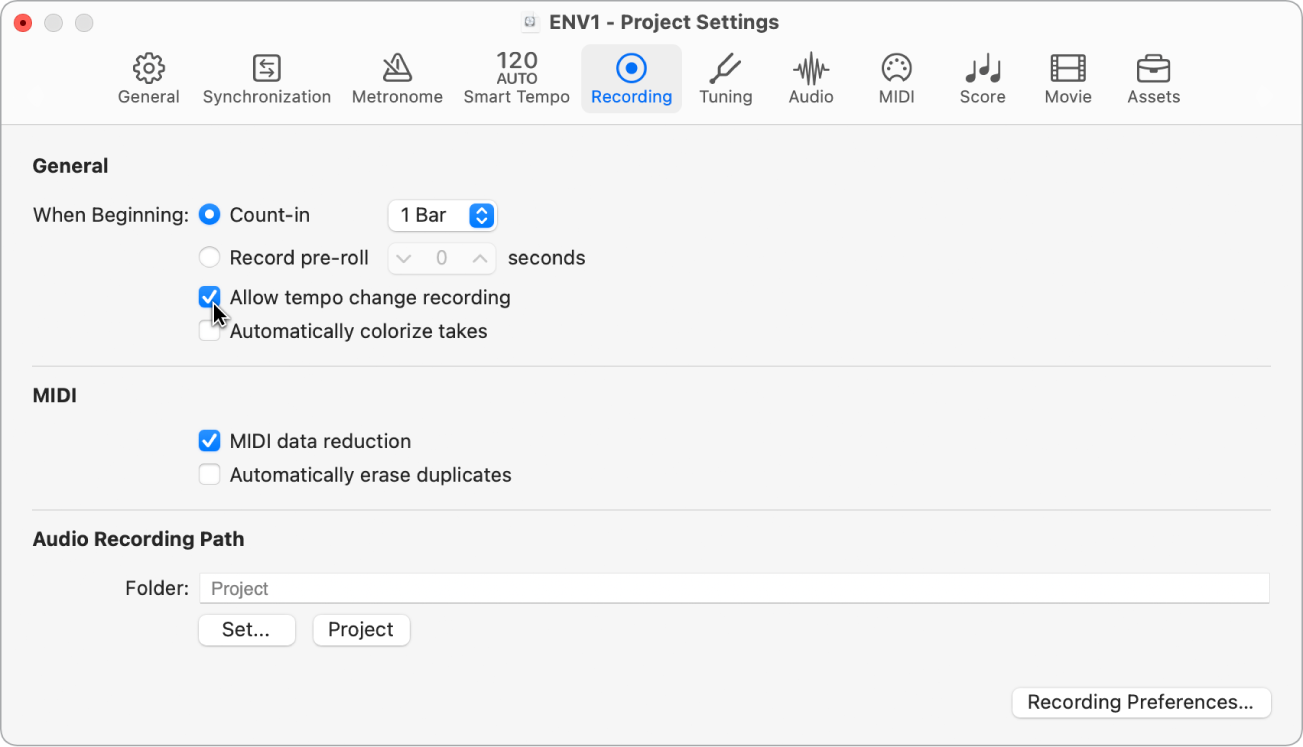1303x747 pixels.
Task: Select the Metronome settings icon
Action: (397, 79)
